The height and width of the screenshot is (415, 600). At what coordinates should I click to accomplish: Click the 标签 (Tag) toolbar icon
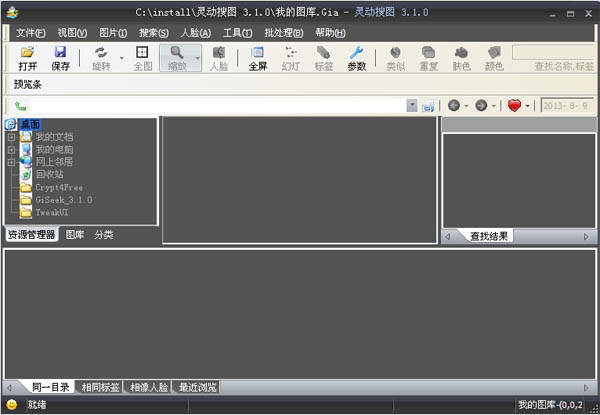point(323,58)
